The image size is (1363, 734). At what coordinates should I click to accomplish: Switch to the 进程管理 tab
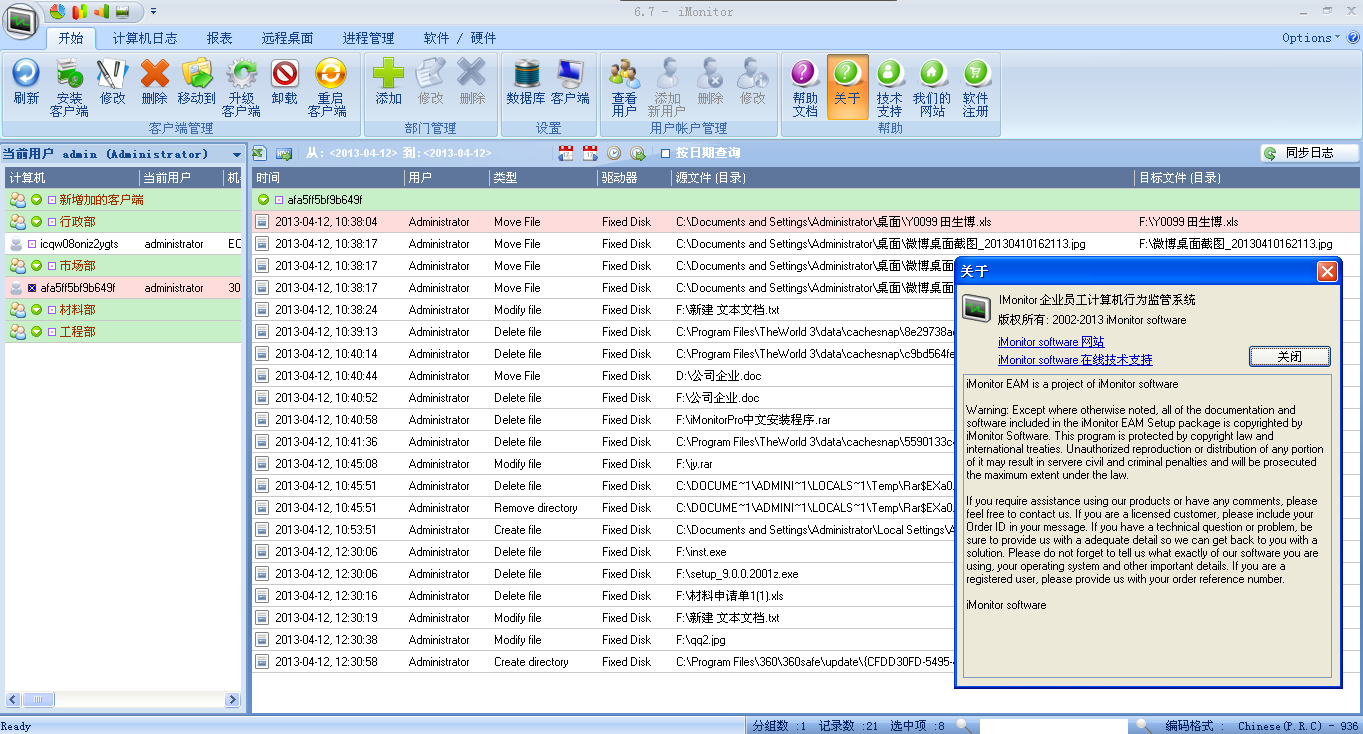(x=368, y=38)
